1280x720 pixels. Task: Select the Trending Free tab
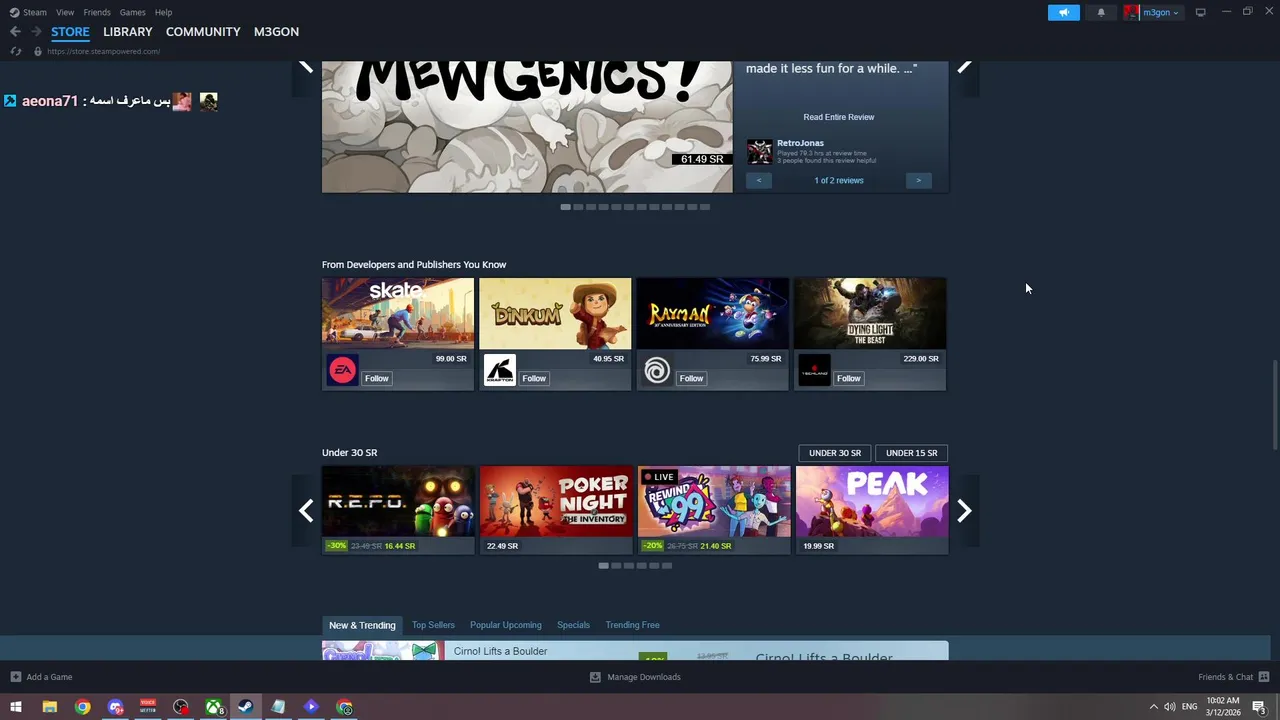632,625
